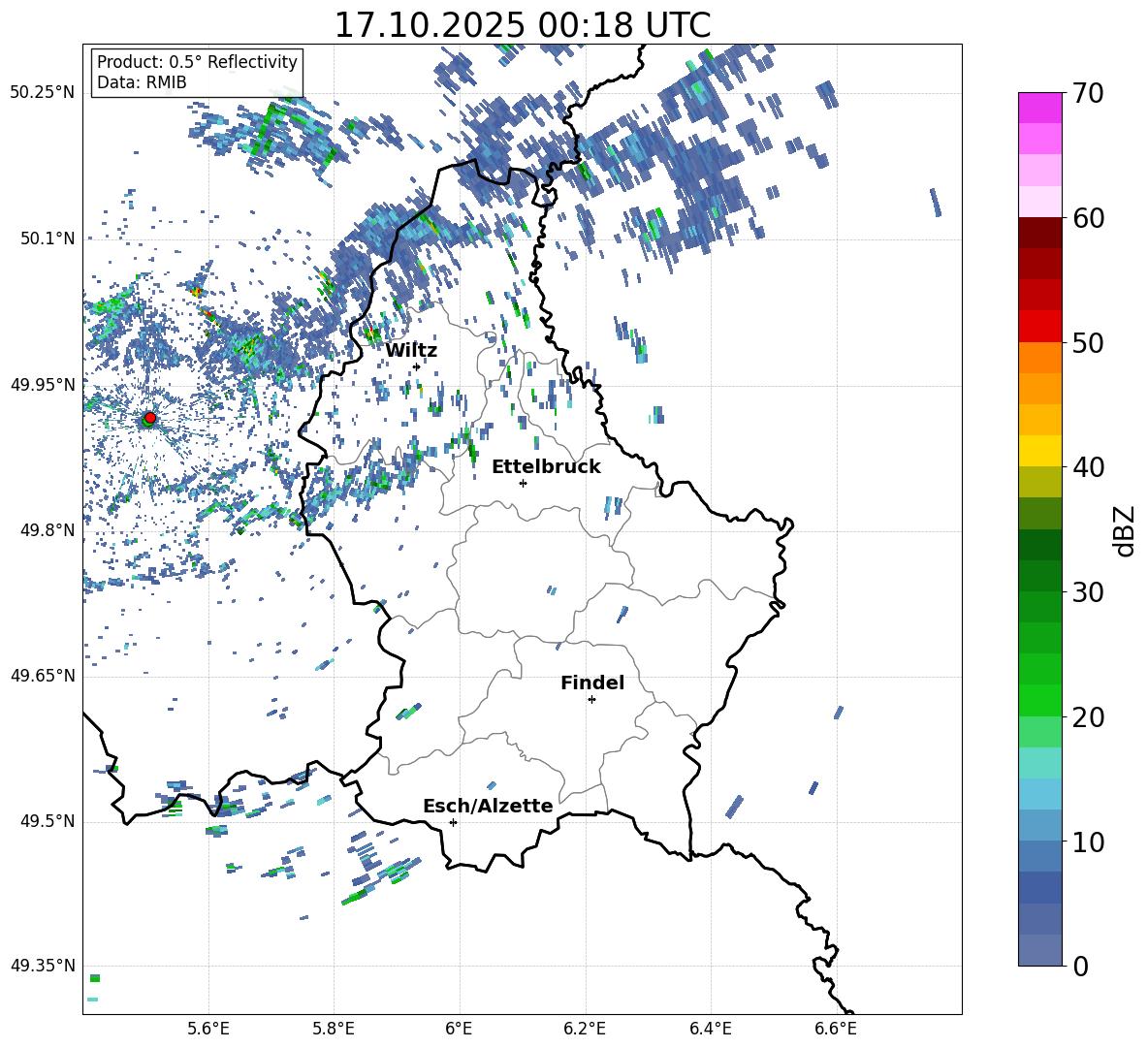Click the 5.8°E longitude tick label
This screenshot has height=1048, width=1148.
point(334,1030)
